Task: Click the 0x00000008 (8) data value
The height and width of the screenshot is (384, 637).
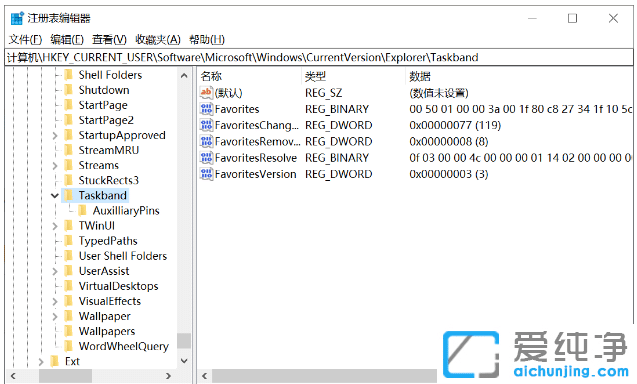Action: point(448,141)
